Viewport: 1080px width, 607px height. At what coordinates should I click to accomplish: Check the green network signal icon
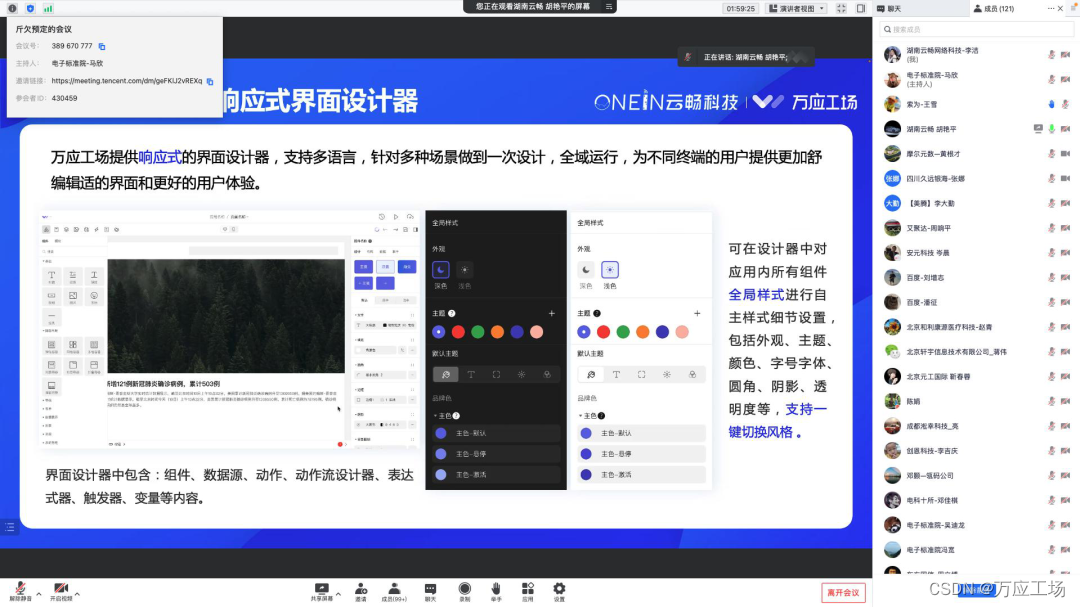tap(48, 8)
